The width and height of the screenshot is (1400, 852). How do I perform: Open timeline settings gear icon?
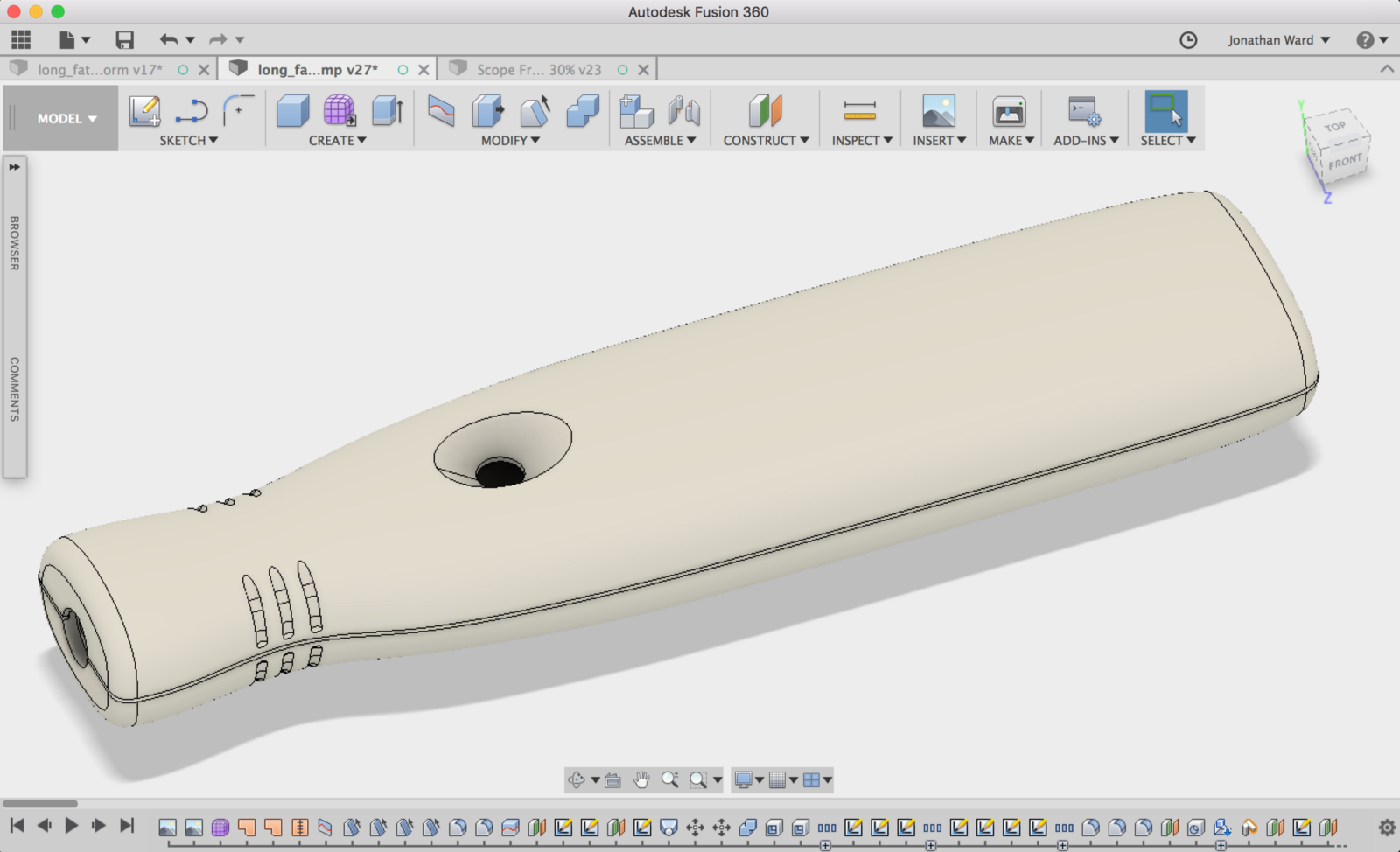coord(1386,827)
